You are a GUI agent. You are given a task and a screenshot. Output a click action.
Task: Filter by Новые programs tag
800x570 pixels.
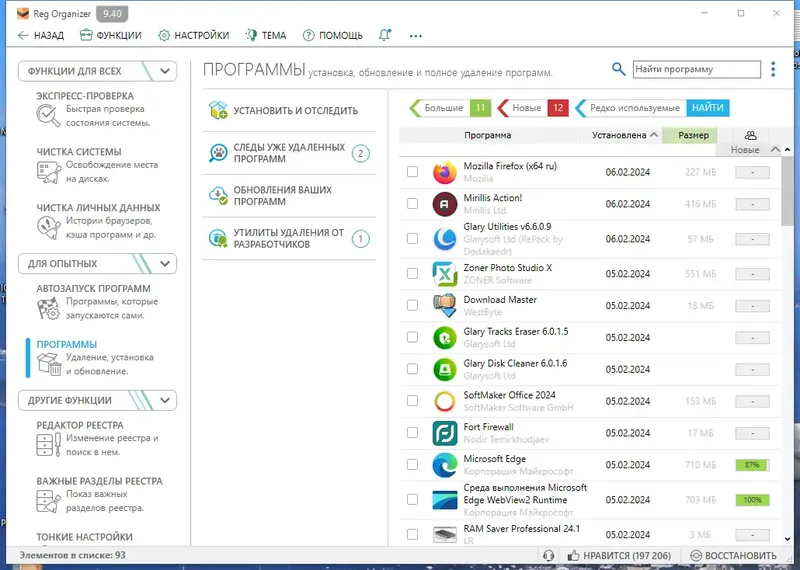(533, 108)
